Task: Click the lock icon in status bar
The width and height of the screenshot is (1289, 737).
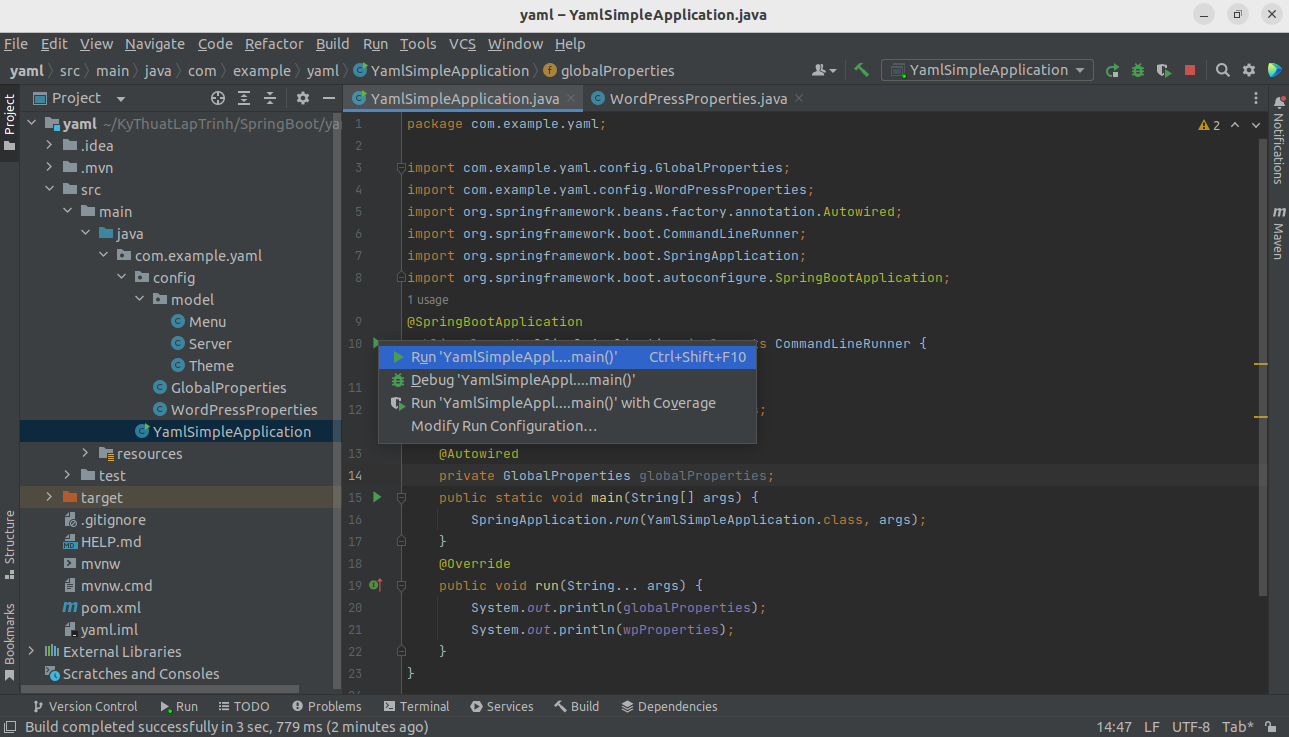Action: click(1270, 727)
